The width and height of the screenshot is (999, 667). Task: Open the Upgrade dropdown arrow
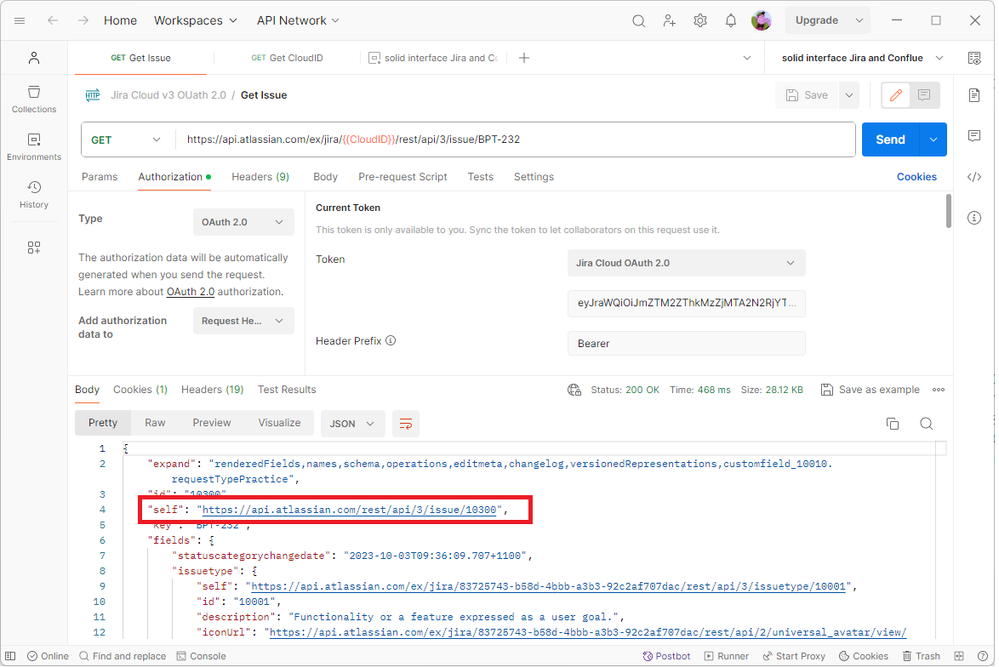point(859,20)
